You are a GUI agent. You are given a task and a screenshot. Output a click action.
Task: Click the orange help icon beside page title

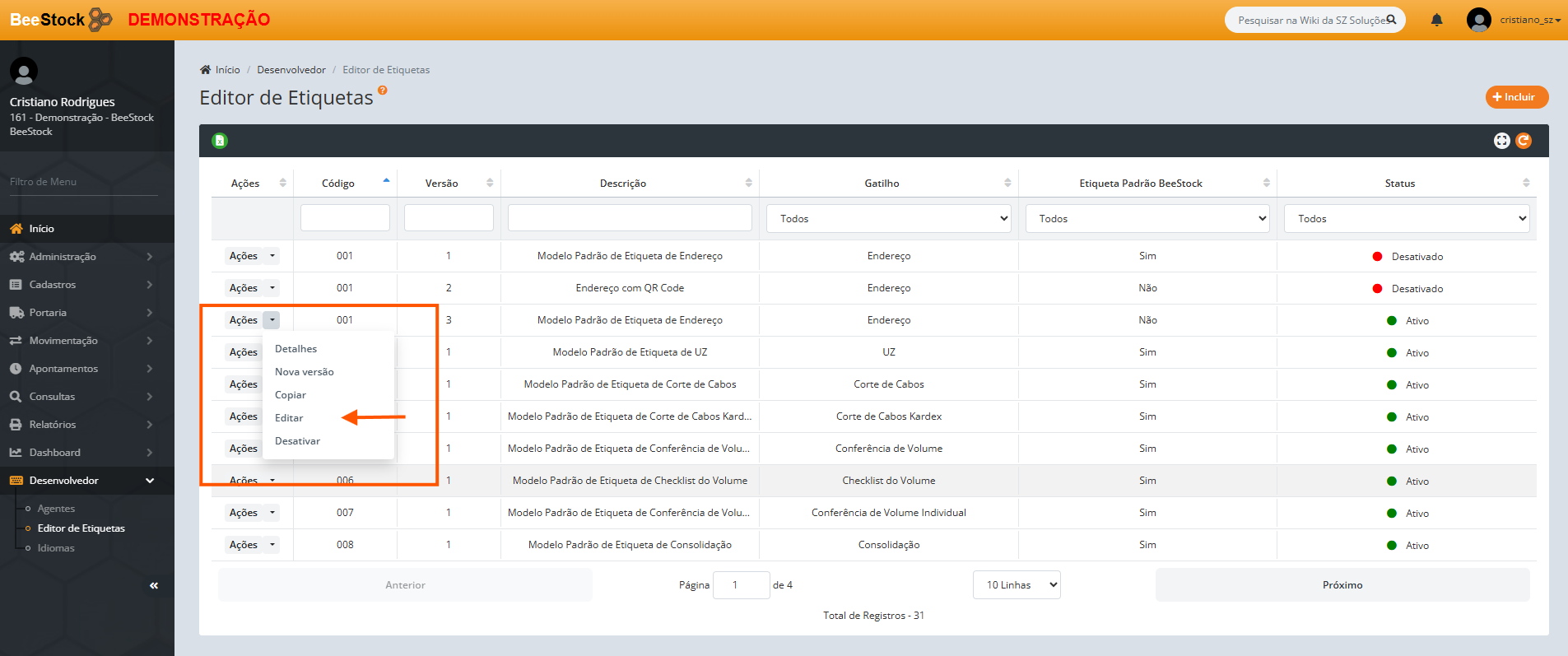click(382, 91)
